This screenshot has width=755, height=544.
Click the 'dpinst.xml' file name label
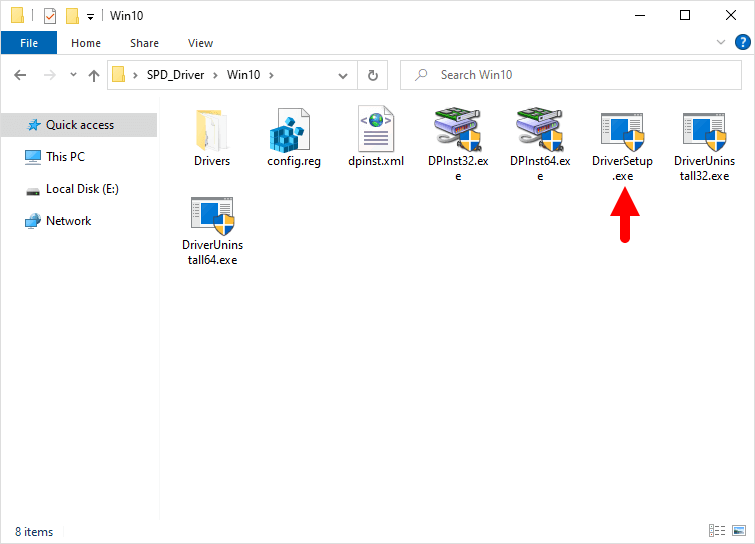[x=376, y=161]
